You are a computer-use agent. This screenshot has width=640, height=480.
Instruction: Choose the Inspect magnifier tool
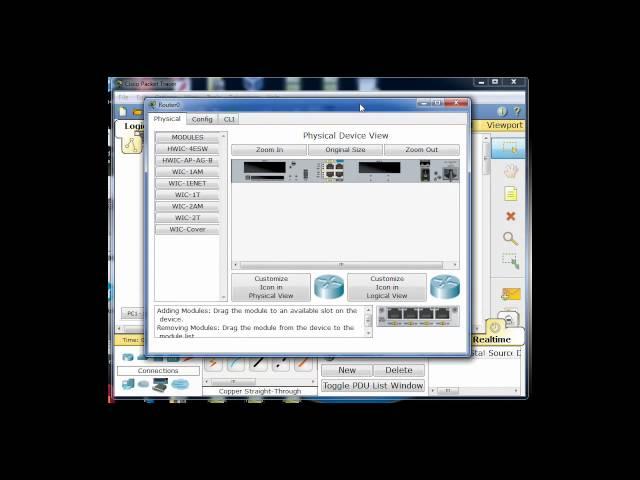coord(510,238)
